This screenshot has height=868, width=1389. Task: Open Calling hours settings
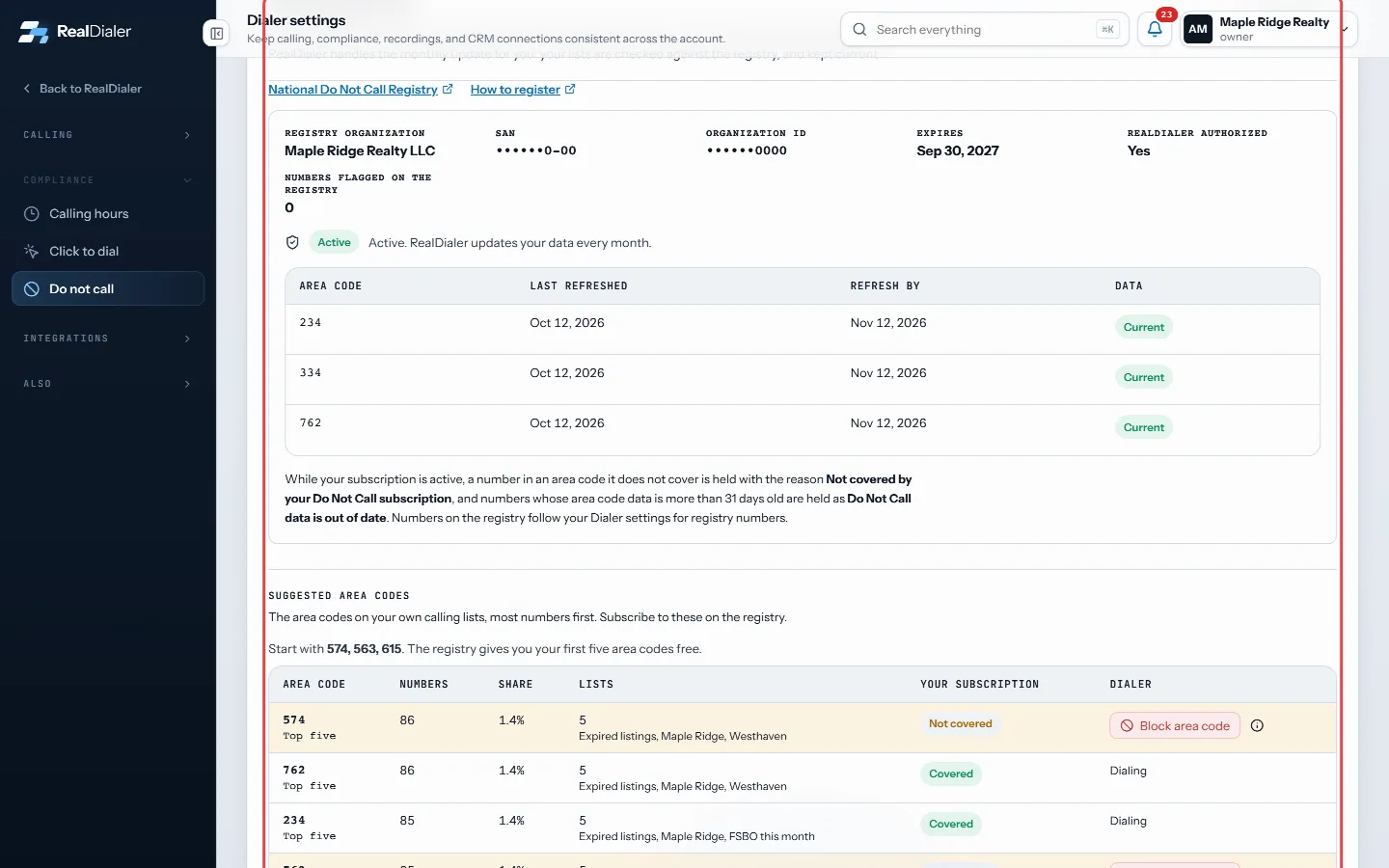pos(108,214)
